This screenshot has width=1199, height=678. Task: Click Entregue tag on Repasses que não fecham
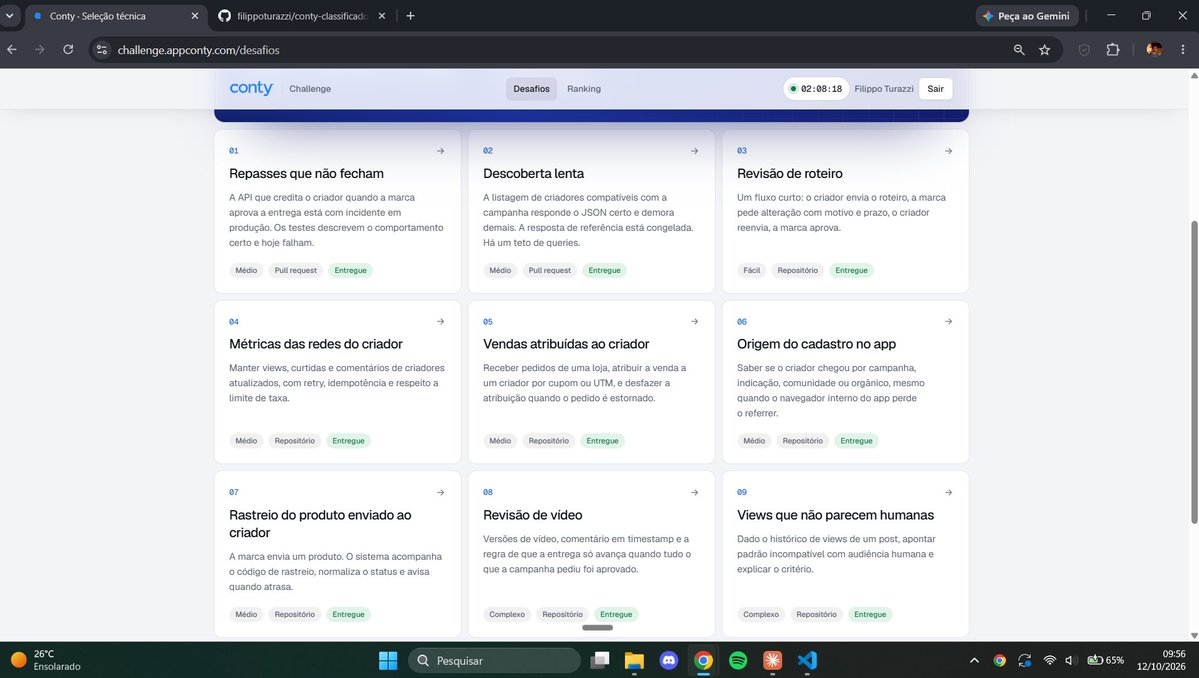click(350, 270)
